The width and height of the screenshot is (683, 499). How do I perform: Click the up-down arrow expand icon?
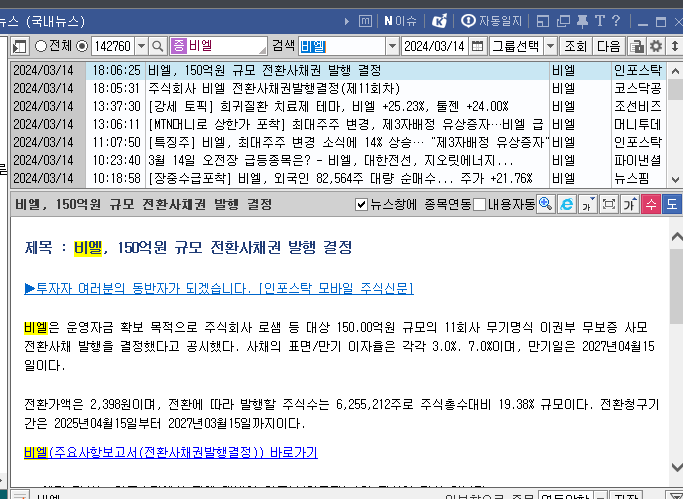point(675,46)
